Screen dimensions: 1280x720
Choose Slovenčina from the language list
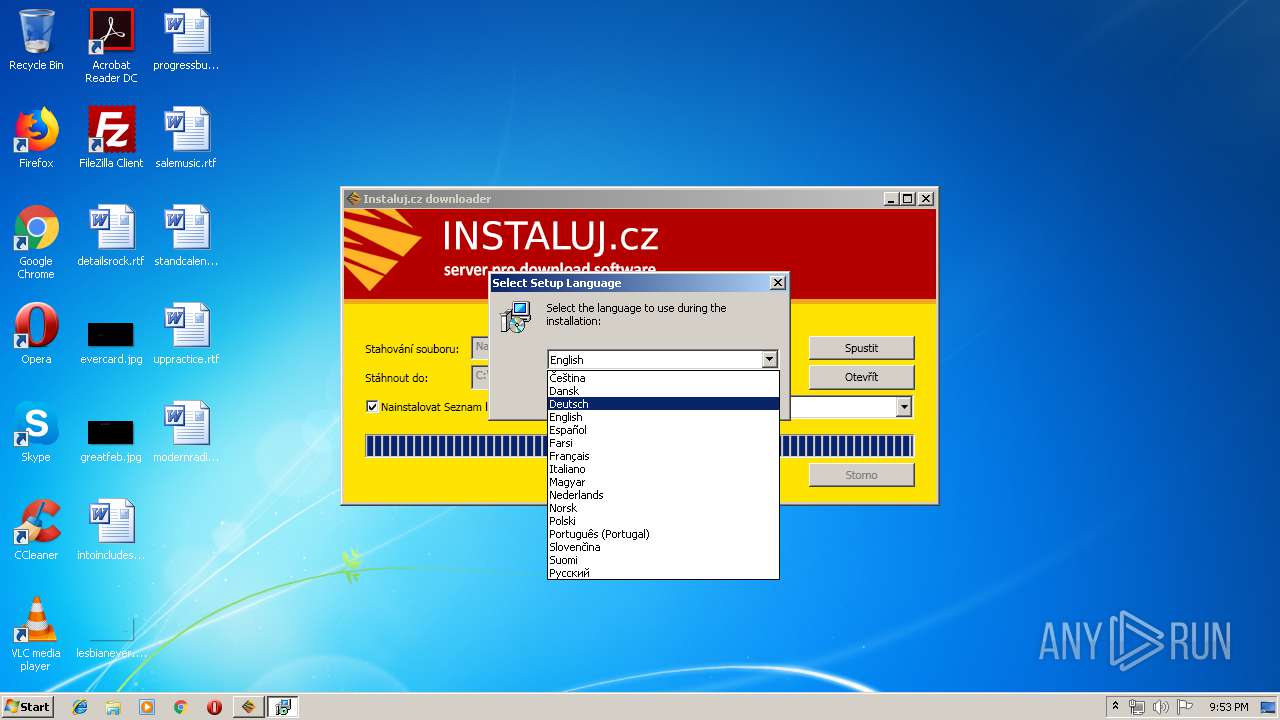pos(663,547)
